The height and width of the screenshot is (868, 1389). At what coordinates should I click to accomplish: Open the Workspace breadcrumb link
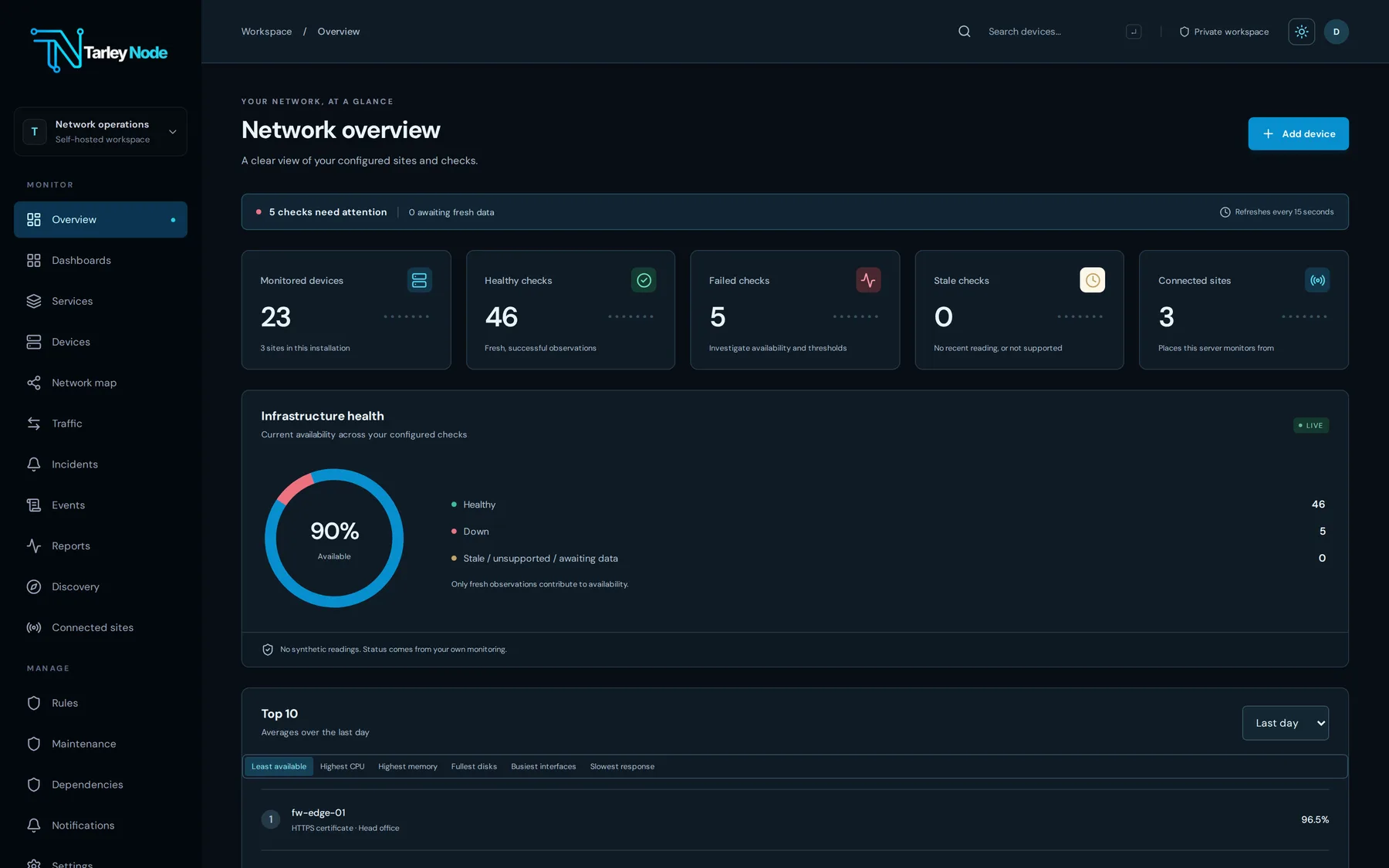point(266,32)
